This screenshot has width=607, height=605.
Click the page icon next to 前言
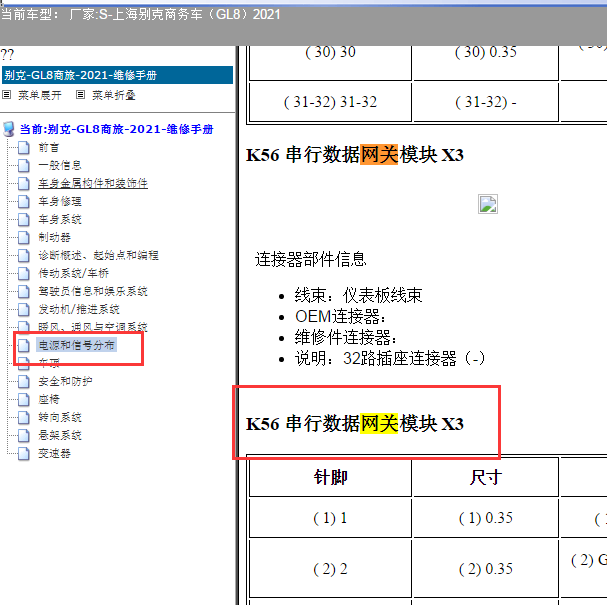[x=24, y=147]
